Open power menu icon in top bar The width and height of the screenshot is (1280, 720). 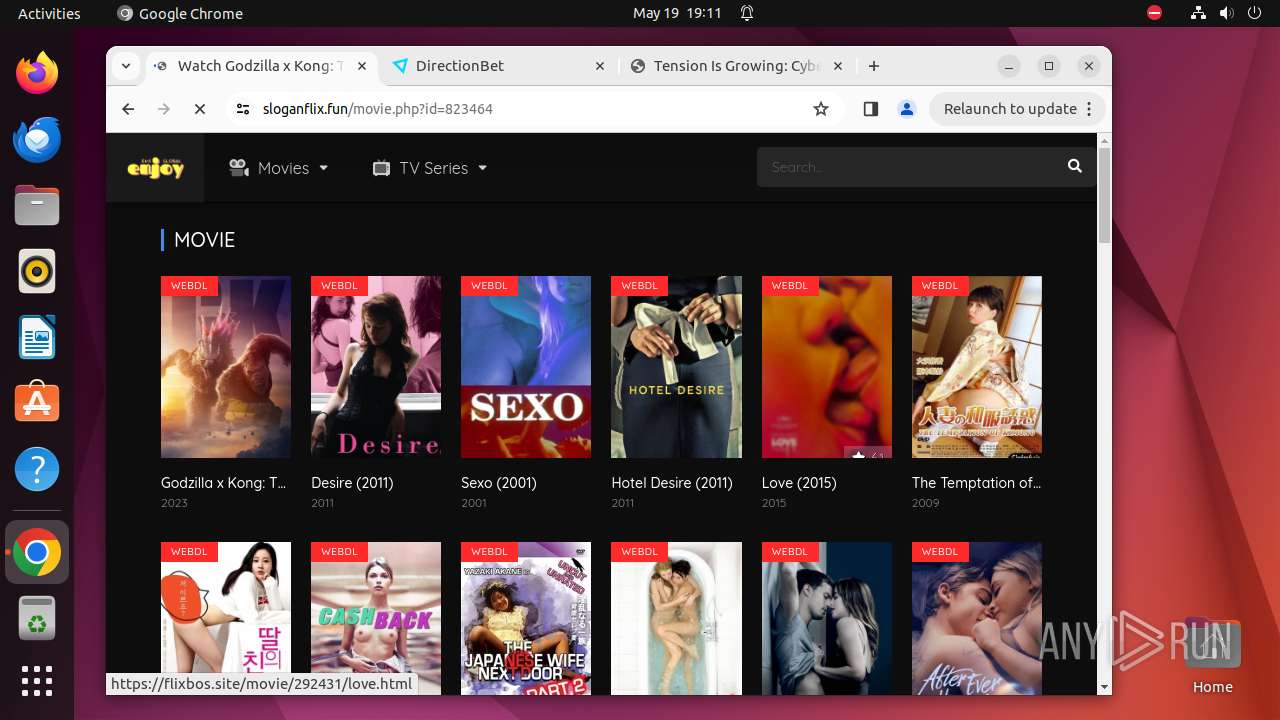(x=1254, y=13)
